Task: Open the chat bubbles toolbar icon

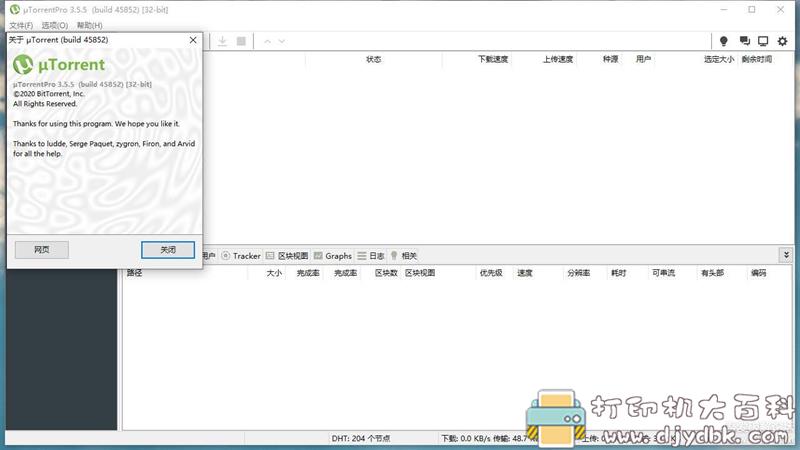Action: pyautogui.click(x=744, y=41)
